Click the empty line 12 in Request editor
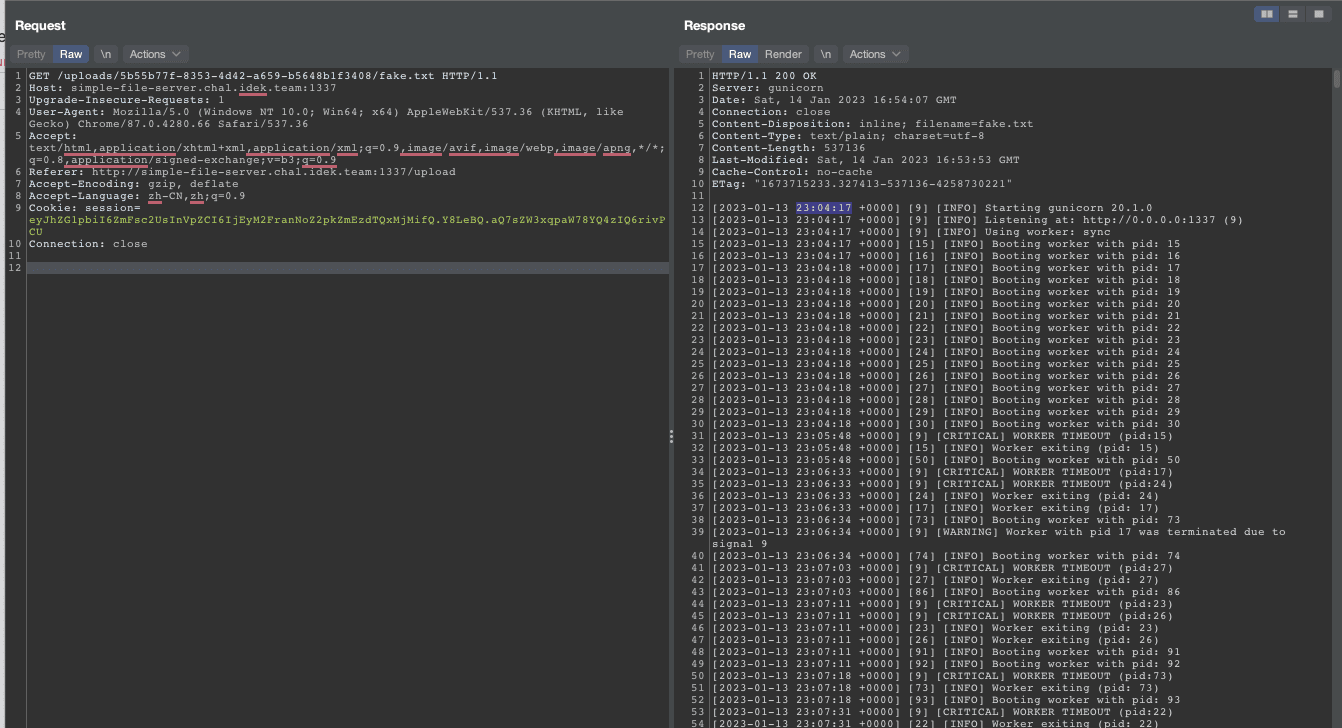The height and width of the screenshot is (728, 1342). (347, 268)
